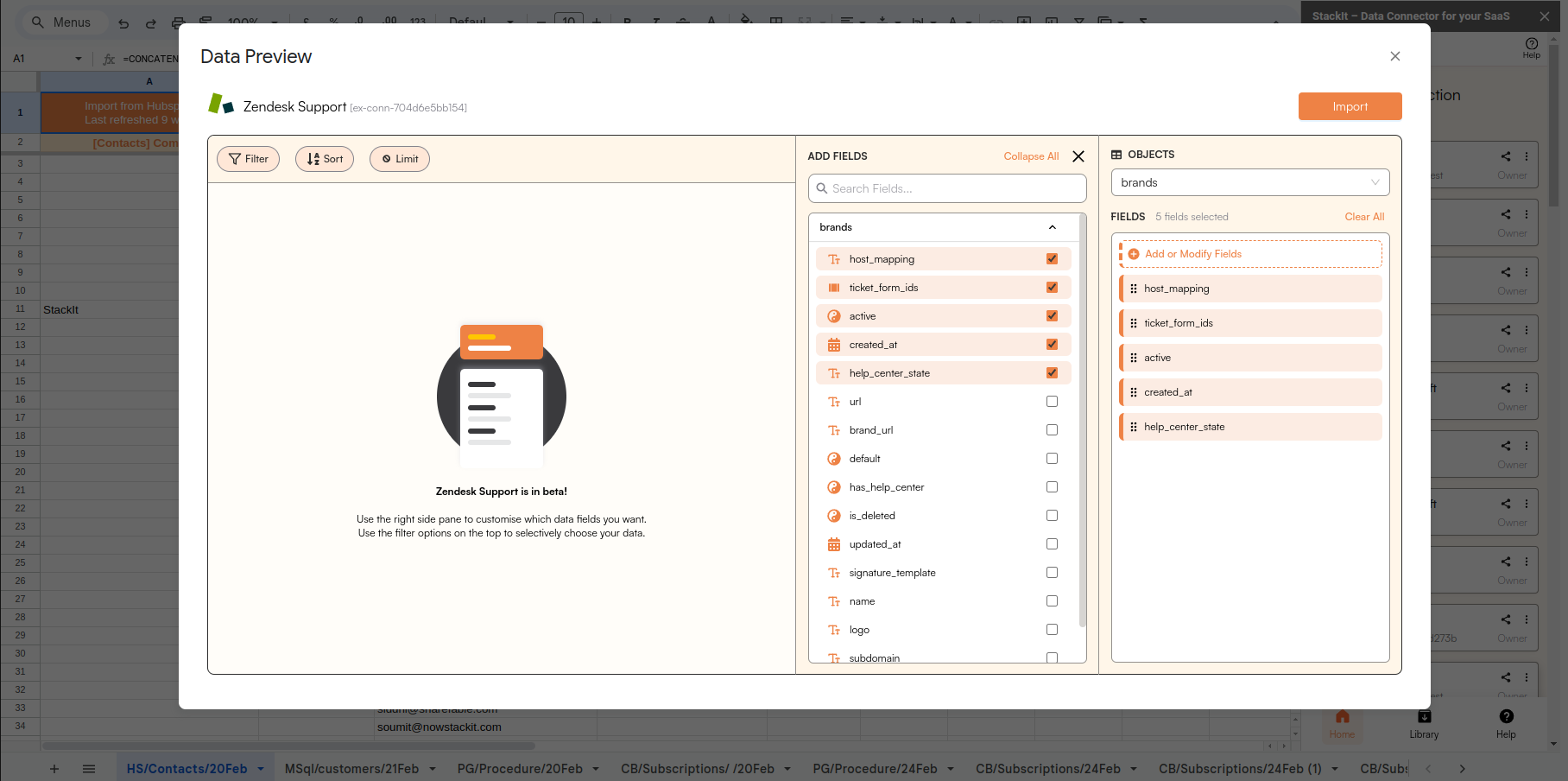1568x781 pixels.
Task: Click the Import button
Action: point(1350,106)
